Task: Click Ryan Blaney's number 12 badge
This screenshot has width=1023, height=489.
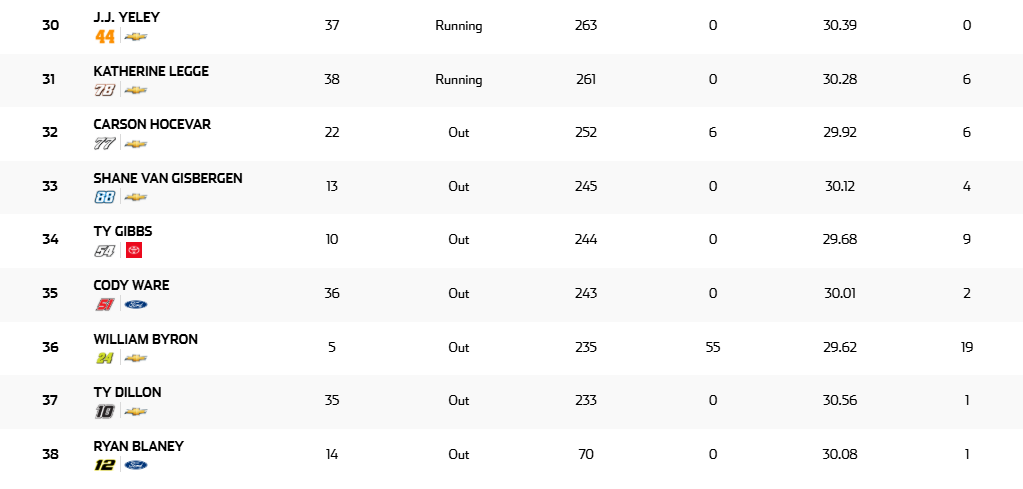Action: [x=105, y=465]
